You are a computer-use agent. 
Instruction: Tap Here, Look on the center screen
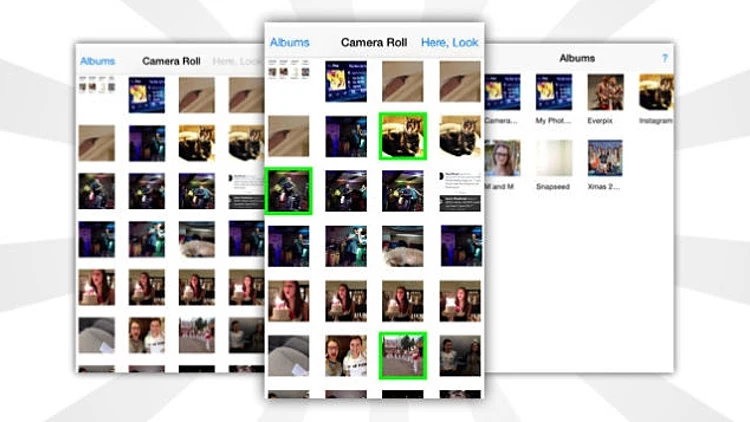[x=449, y=43]
